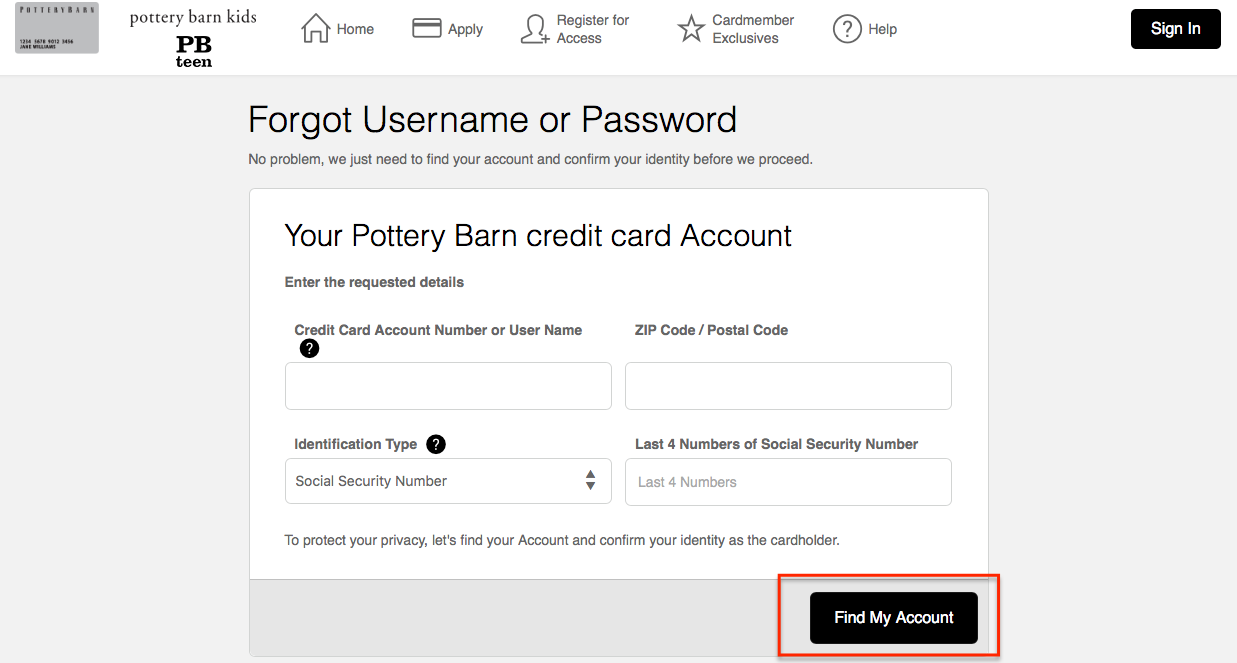Click the Help question mark icon
1237x663 pixels.
tap(847, 29)
